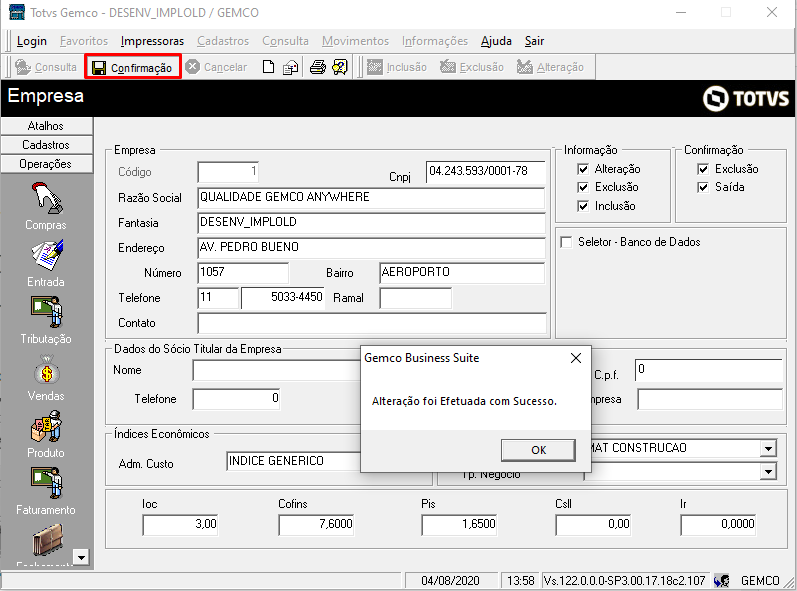Click the Alteração toolbar button
797x591 pixels.
point(550,67)
